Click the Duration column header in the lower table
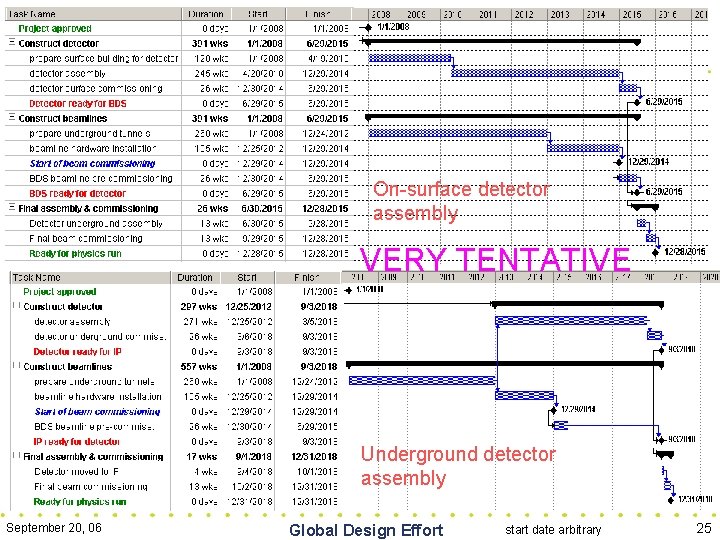This screenshot has height=540, width=720. 195,277
